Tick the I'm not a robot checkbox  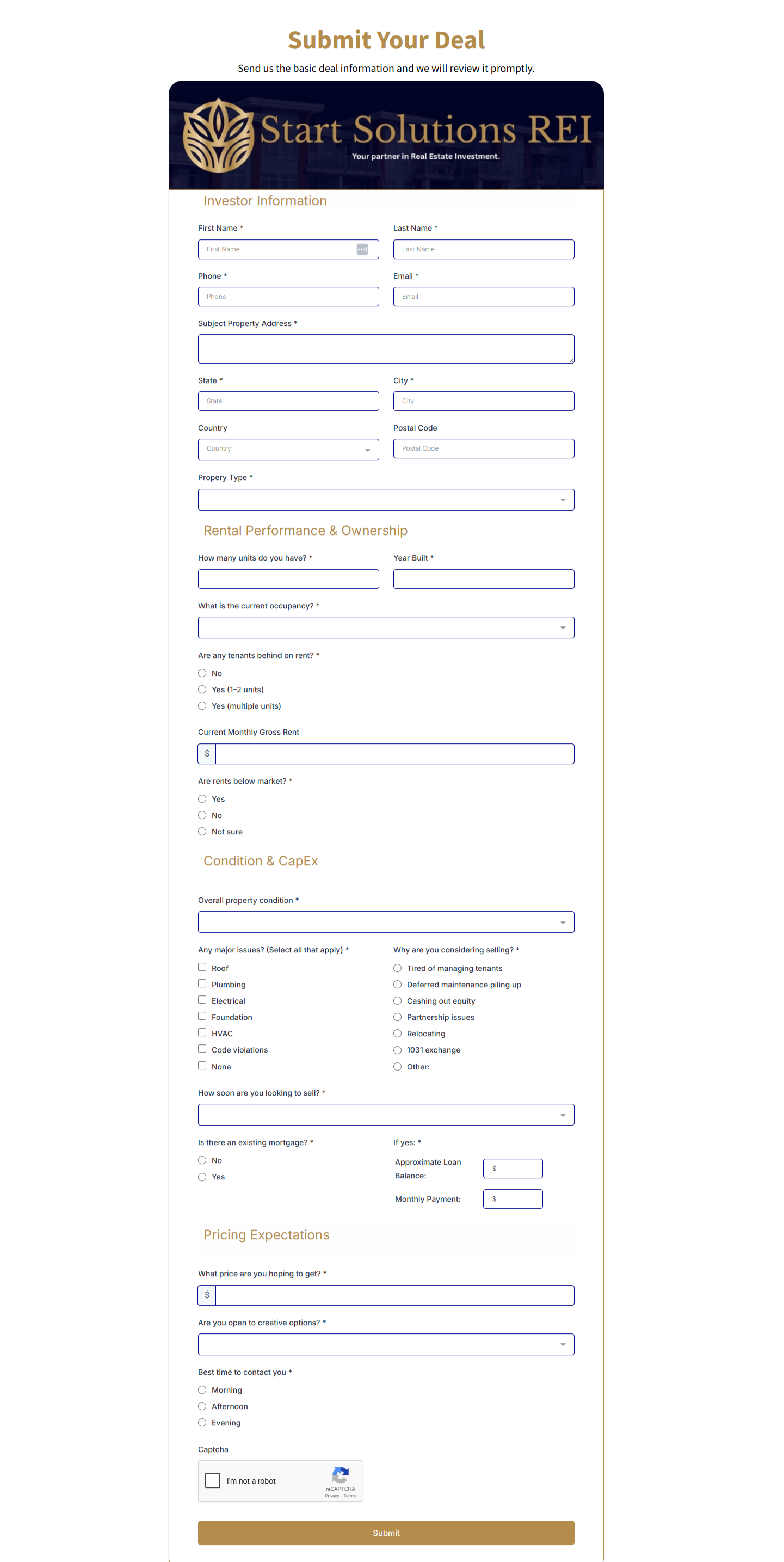[212, 1480]
